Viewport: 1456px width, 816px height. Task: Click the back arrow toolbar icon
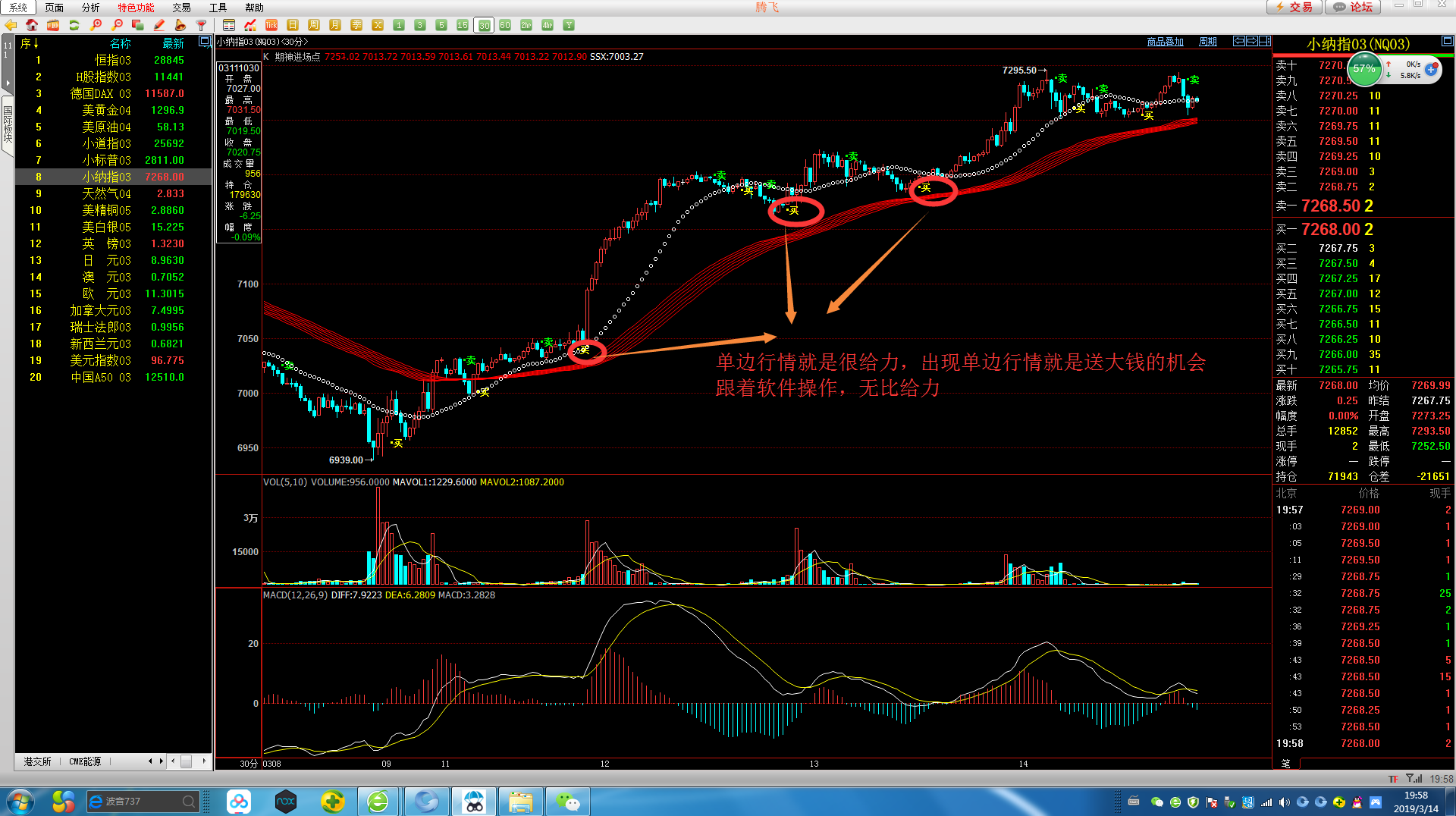pos(11,25)
